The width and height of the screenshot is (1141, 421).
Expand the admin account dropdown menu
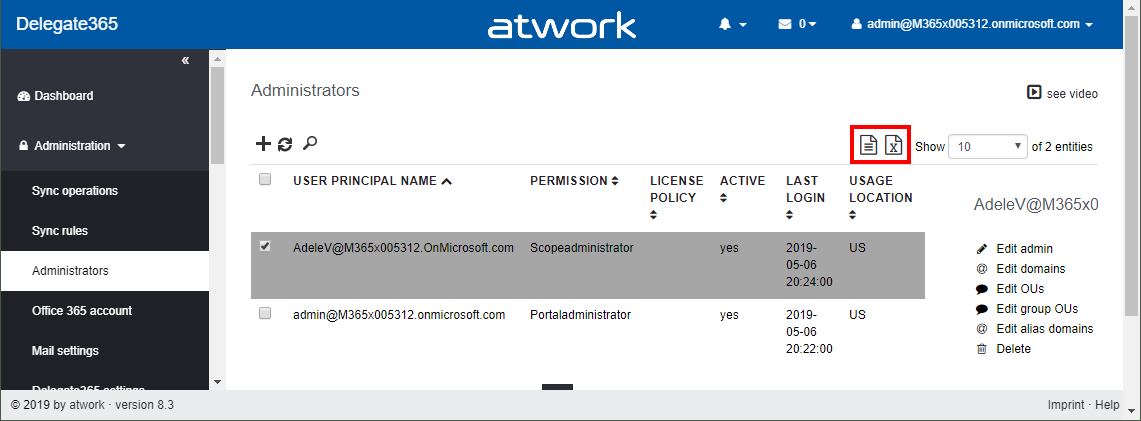[971, 24]
